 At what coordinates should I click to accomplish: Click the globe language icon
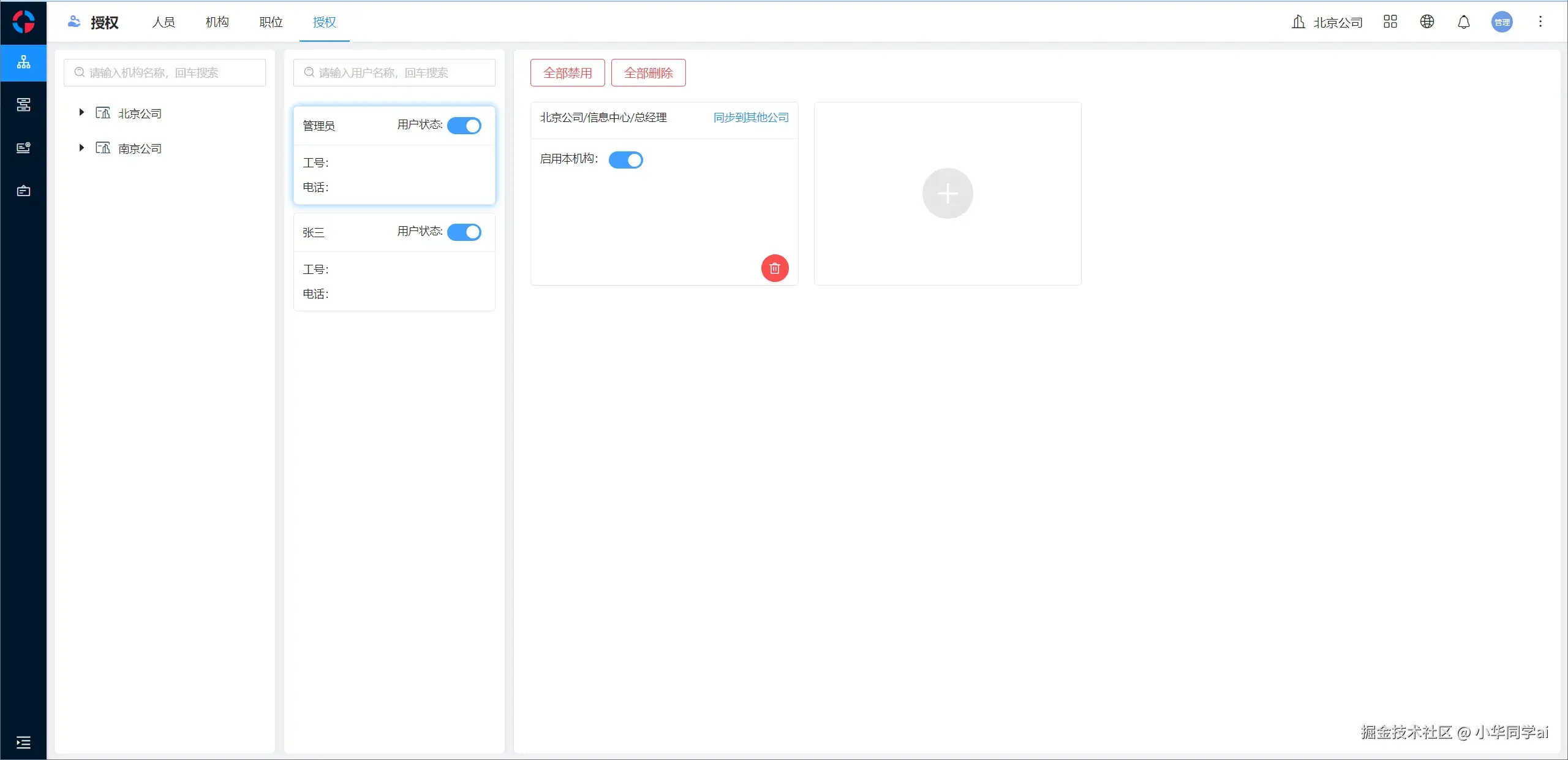click(x=1427, y=22)
